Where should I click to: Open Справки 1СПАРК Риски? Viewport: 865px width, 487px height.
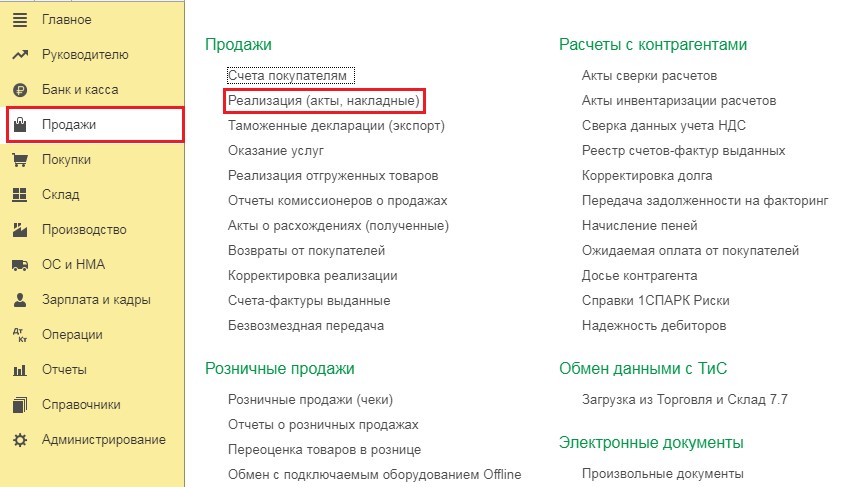[655, 301]
